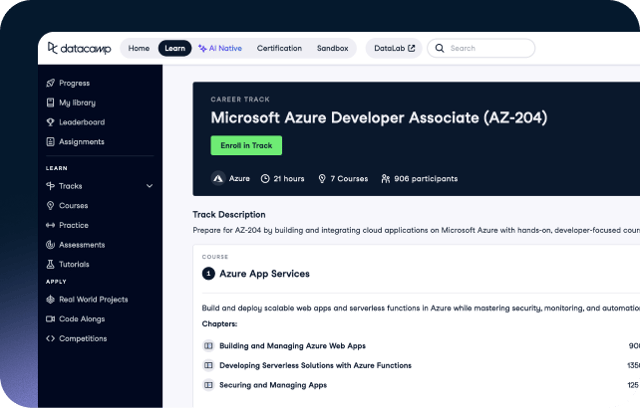640x408 pixels.
Task: Focus the Search input field
Action: [x=481, y=48]
